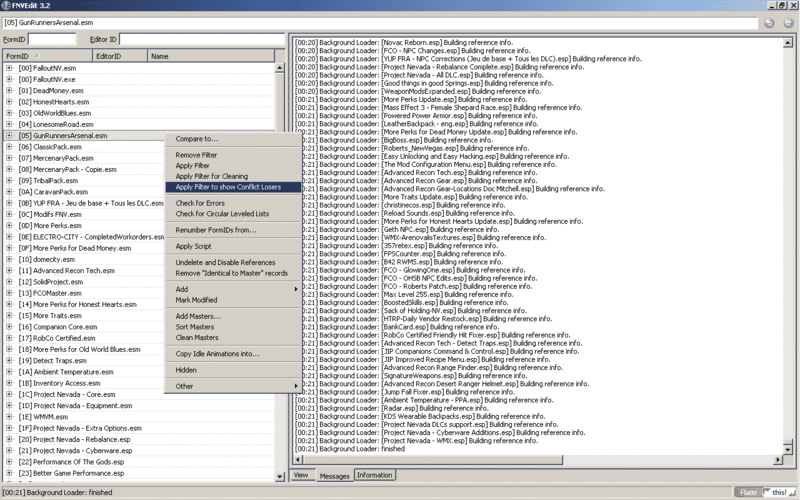Sort tree by EditorID column header
This screenshot has height=500, width=800.
click(120, 56)
